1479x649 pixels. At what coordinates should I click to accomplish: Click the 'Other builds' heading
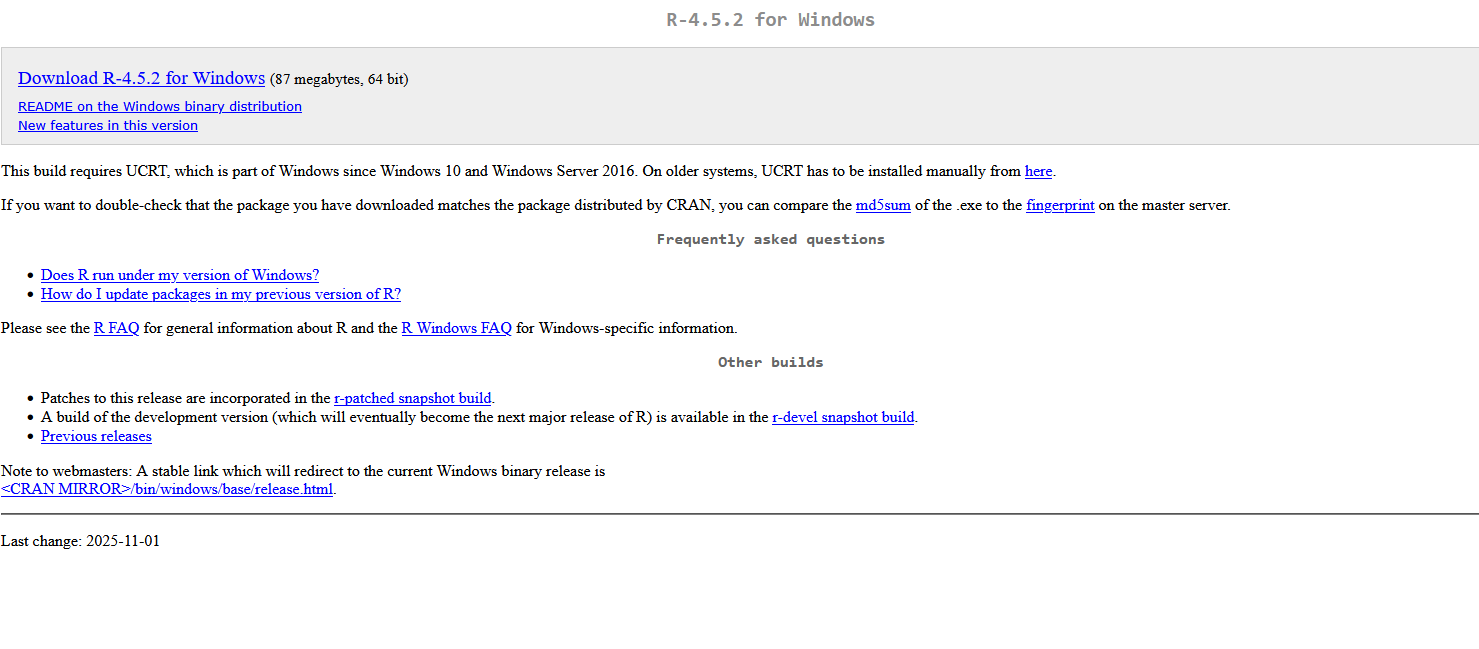(x=770, y=362)
